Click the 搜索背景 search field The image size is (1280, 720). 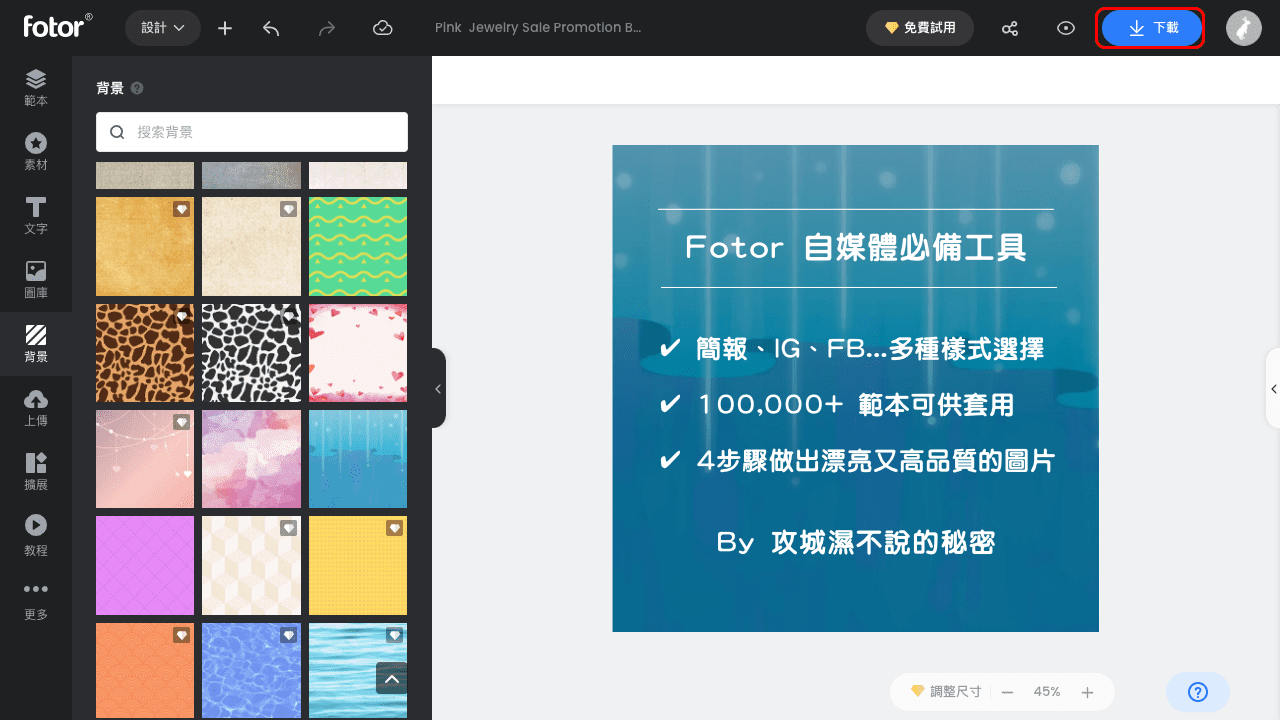(252, 132)
